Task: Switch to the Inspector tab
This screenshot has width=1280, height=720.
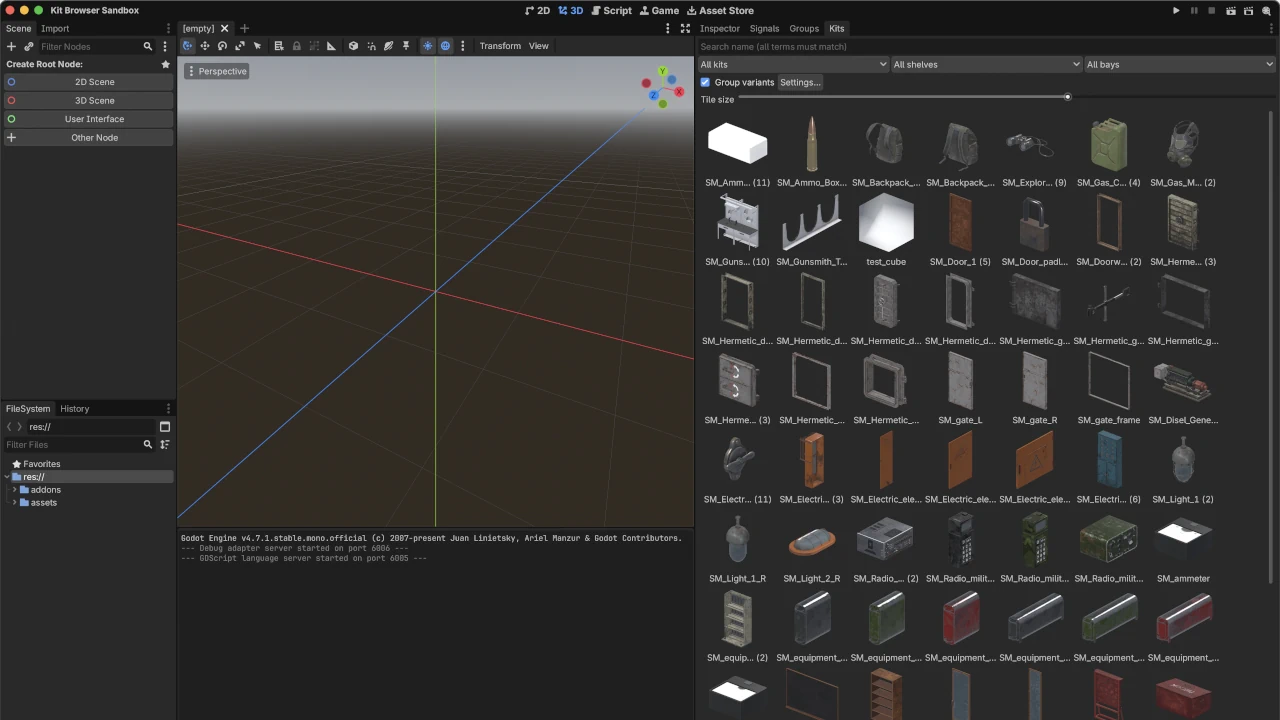Action: (720, 29)
